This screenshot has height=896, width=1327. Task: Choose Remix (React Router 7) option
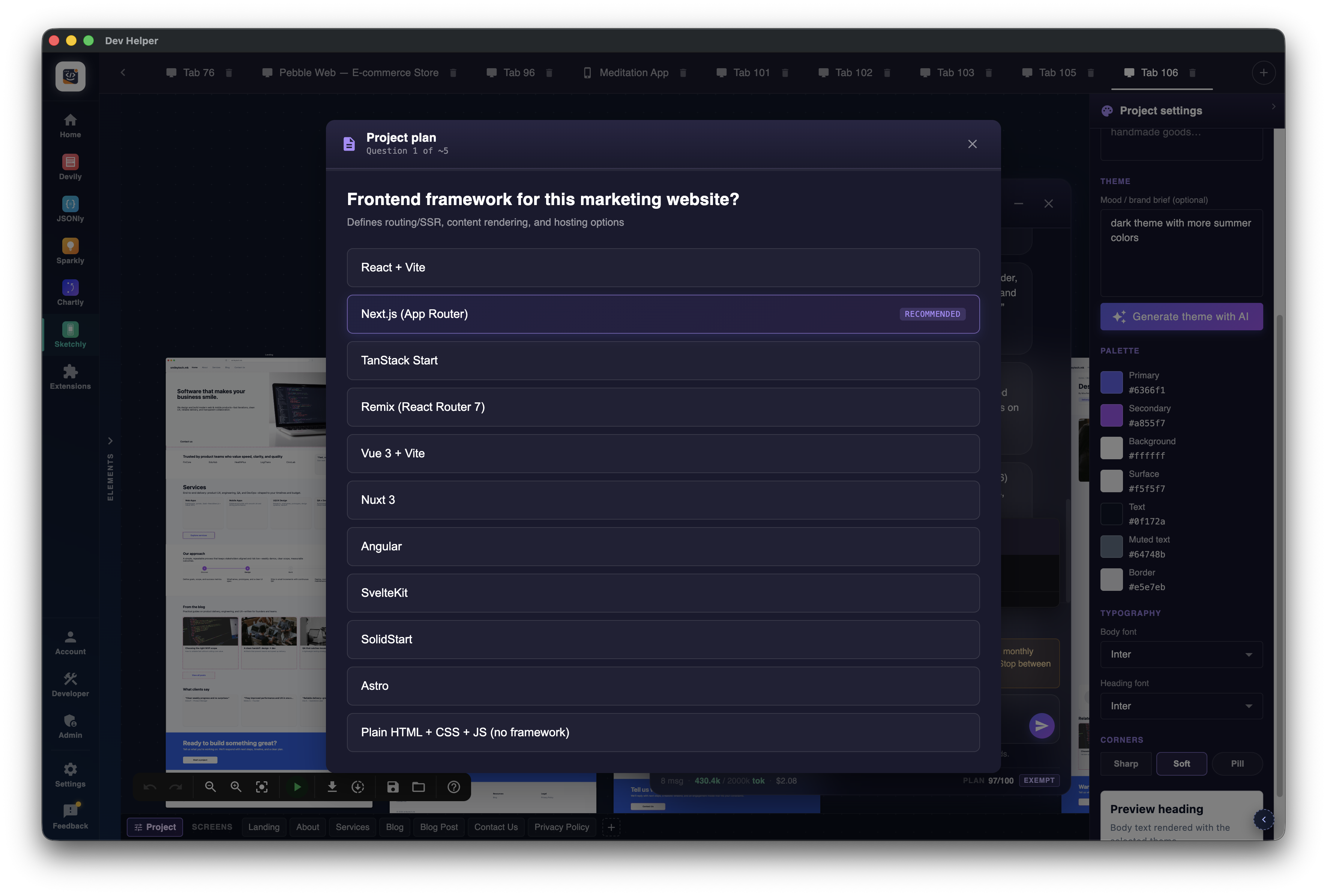click(x=663, y=407)
